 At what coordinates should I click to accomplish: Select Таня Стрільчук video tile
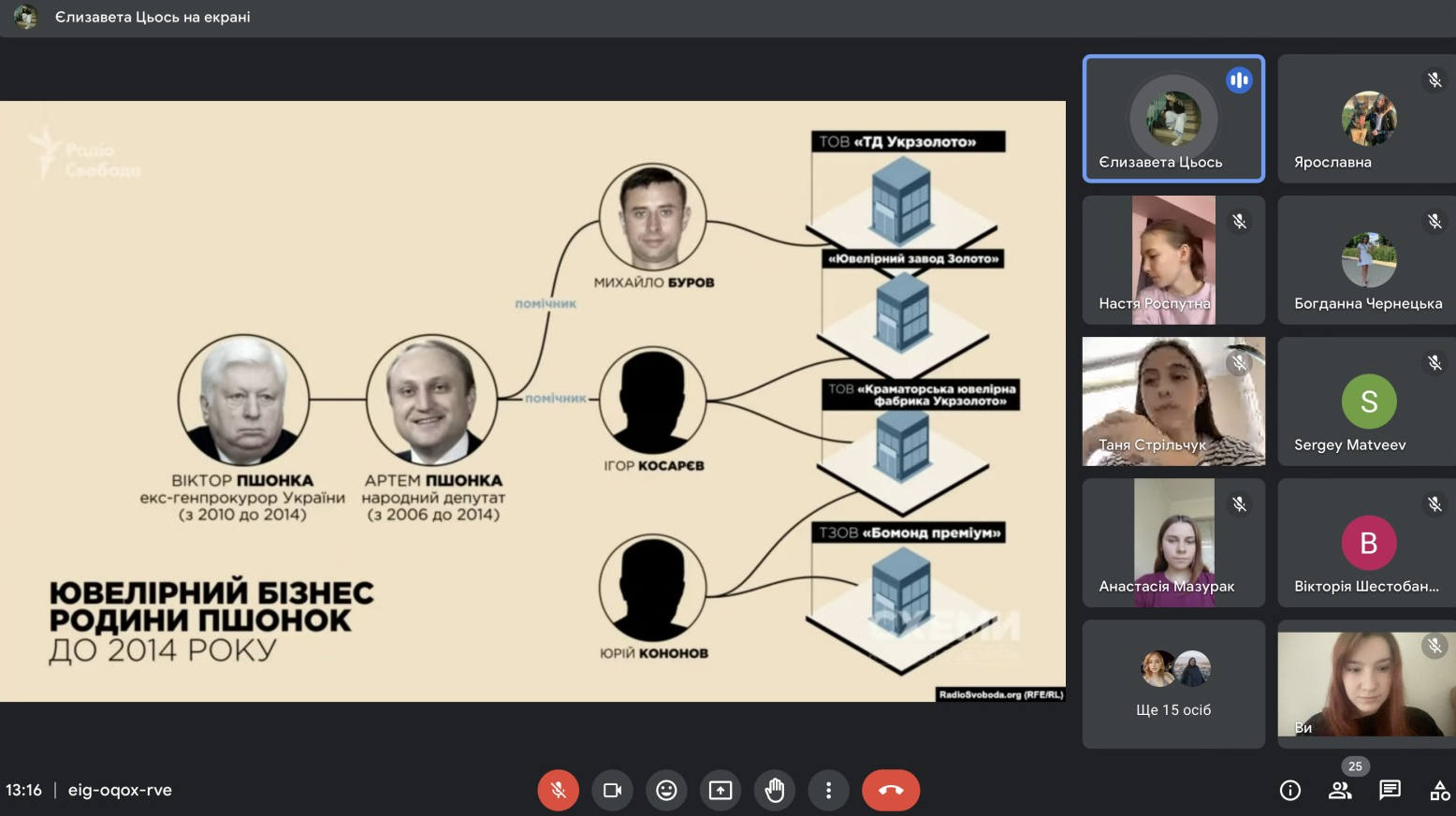[x=1173, y=401]
